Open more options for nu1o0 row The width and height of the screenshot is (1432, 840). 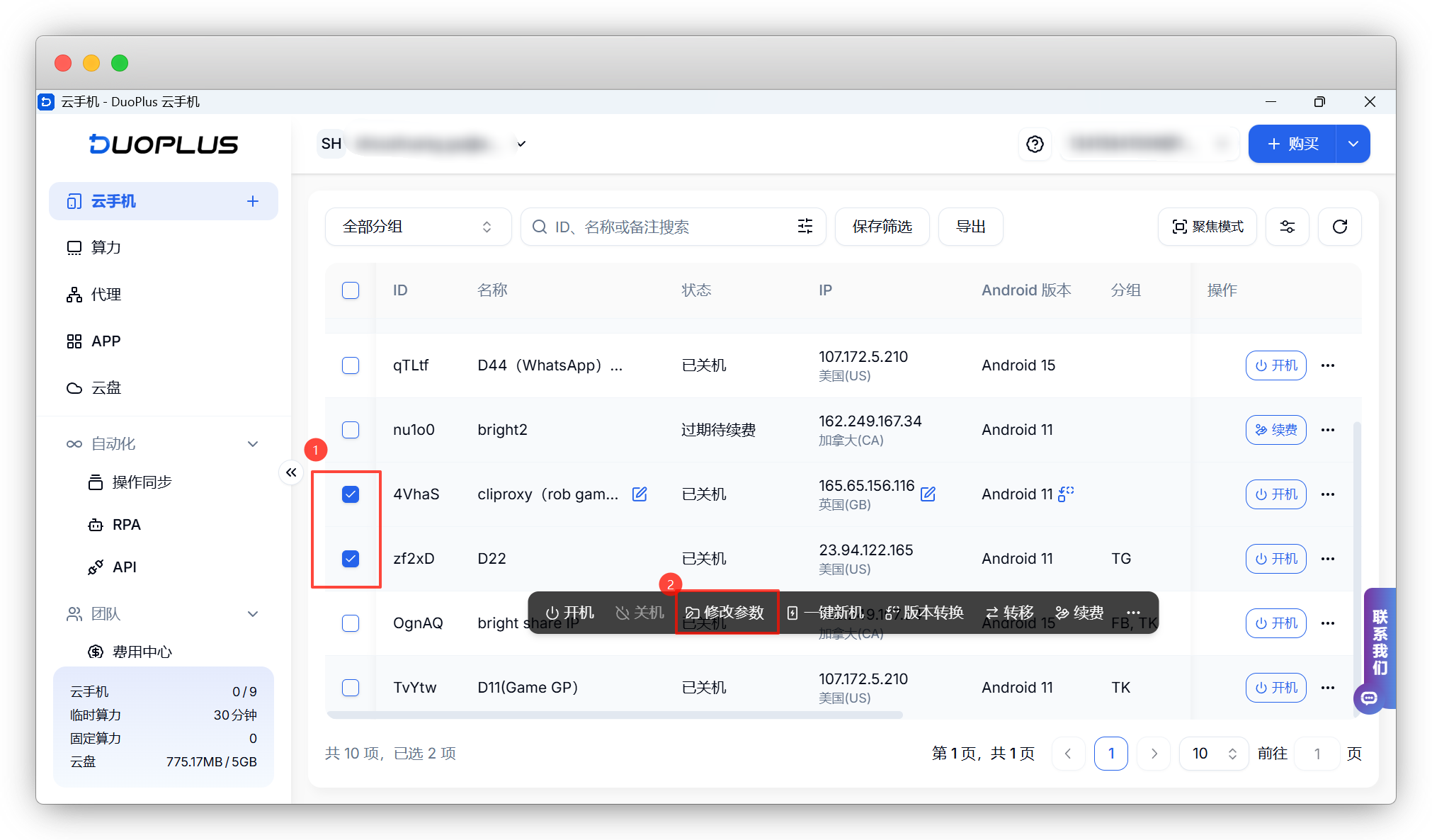(x=1328, y=430)
